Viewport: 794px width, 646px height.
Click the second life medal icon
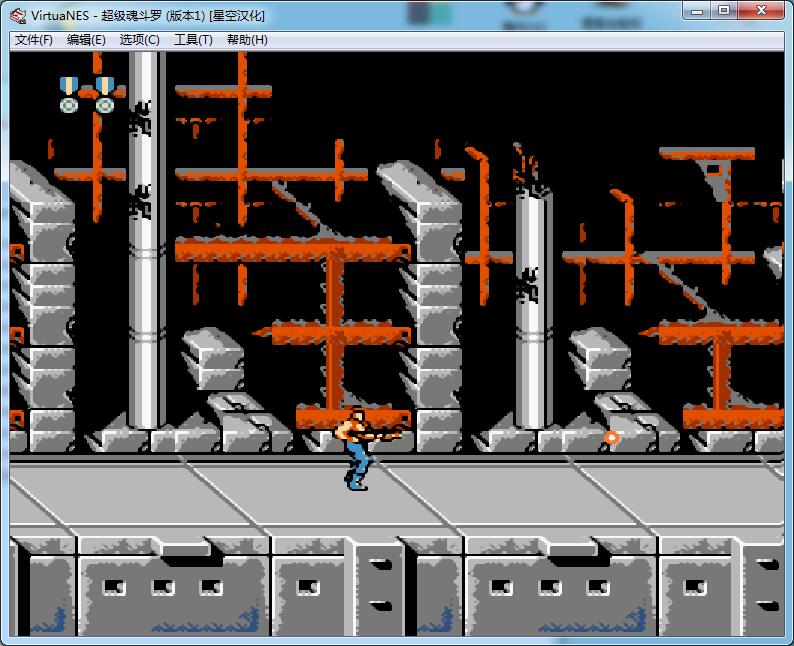(x=104, y=94)
